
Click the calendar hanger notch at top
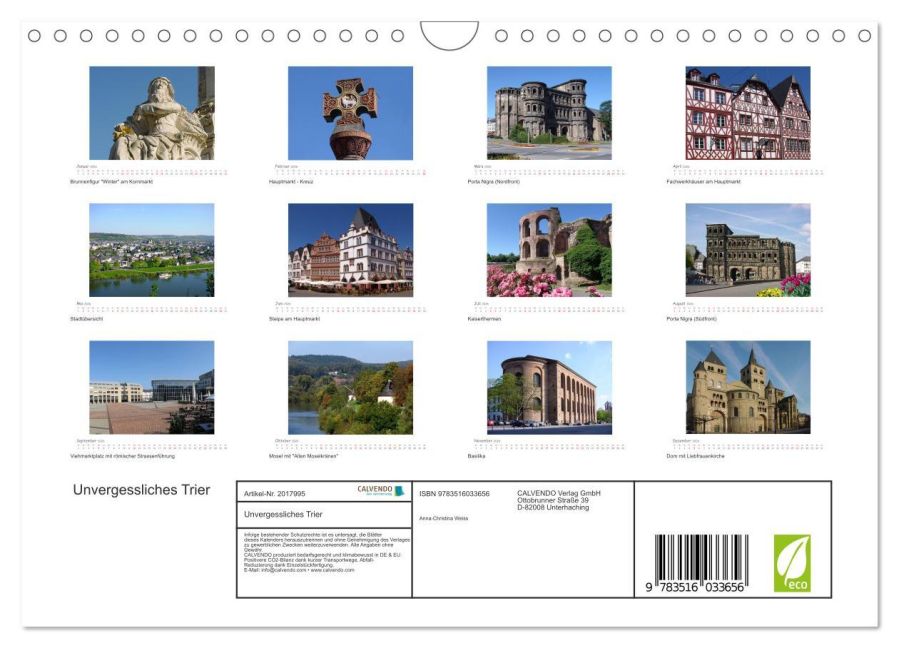(449, 35)
